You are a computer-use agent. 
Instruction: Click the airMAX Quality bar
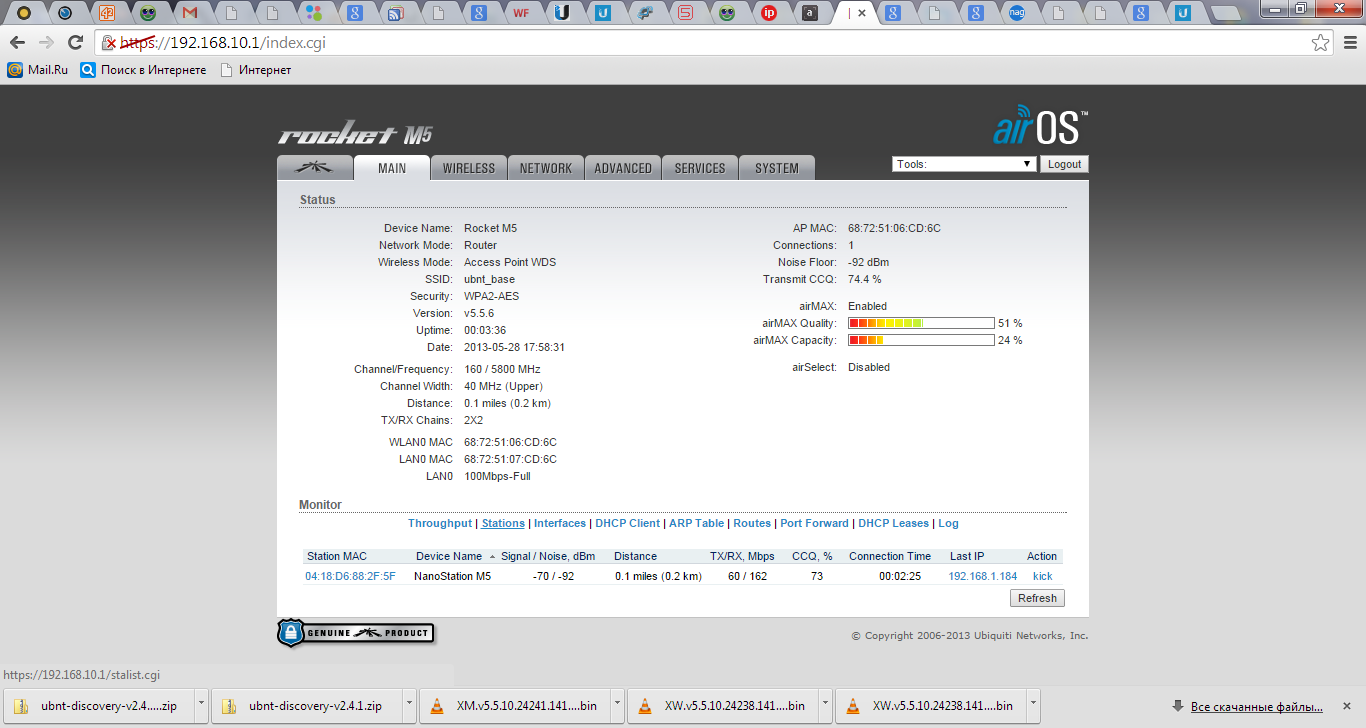[x=921, y=323]
